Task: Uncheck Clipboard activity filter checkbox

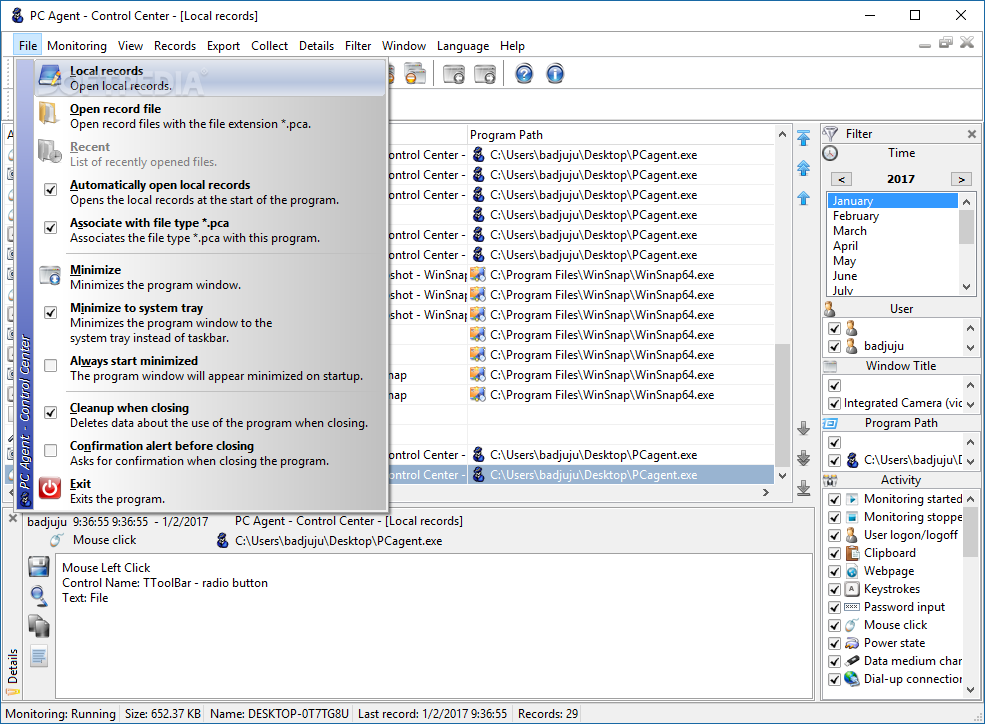Action: click(x=834, y=554)
